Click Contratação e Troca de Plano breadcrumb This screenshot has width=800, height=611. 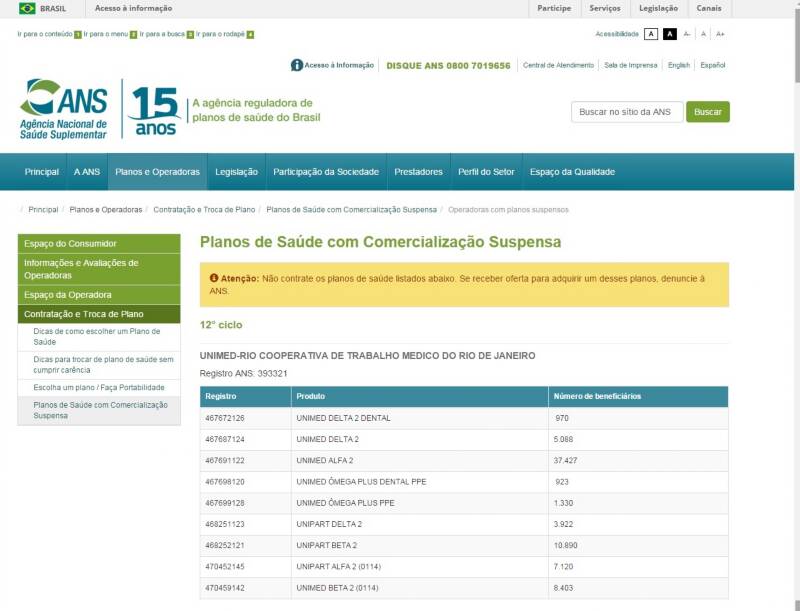tap(205, 210)
